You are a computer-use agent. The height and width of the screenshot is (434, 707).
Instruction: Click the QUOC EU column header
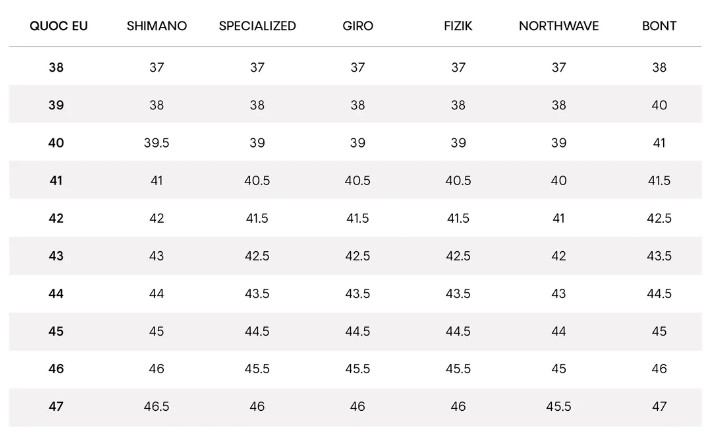tap(59, 26)
